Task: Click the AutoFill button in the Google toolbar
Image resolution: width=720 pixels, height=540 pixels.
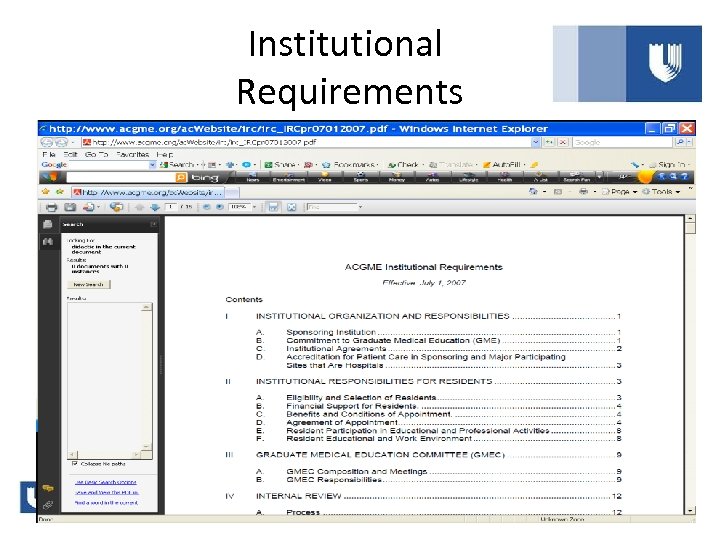Action: (x=501, y=165)
